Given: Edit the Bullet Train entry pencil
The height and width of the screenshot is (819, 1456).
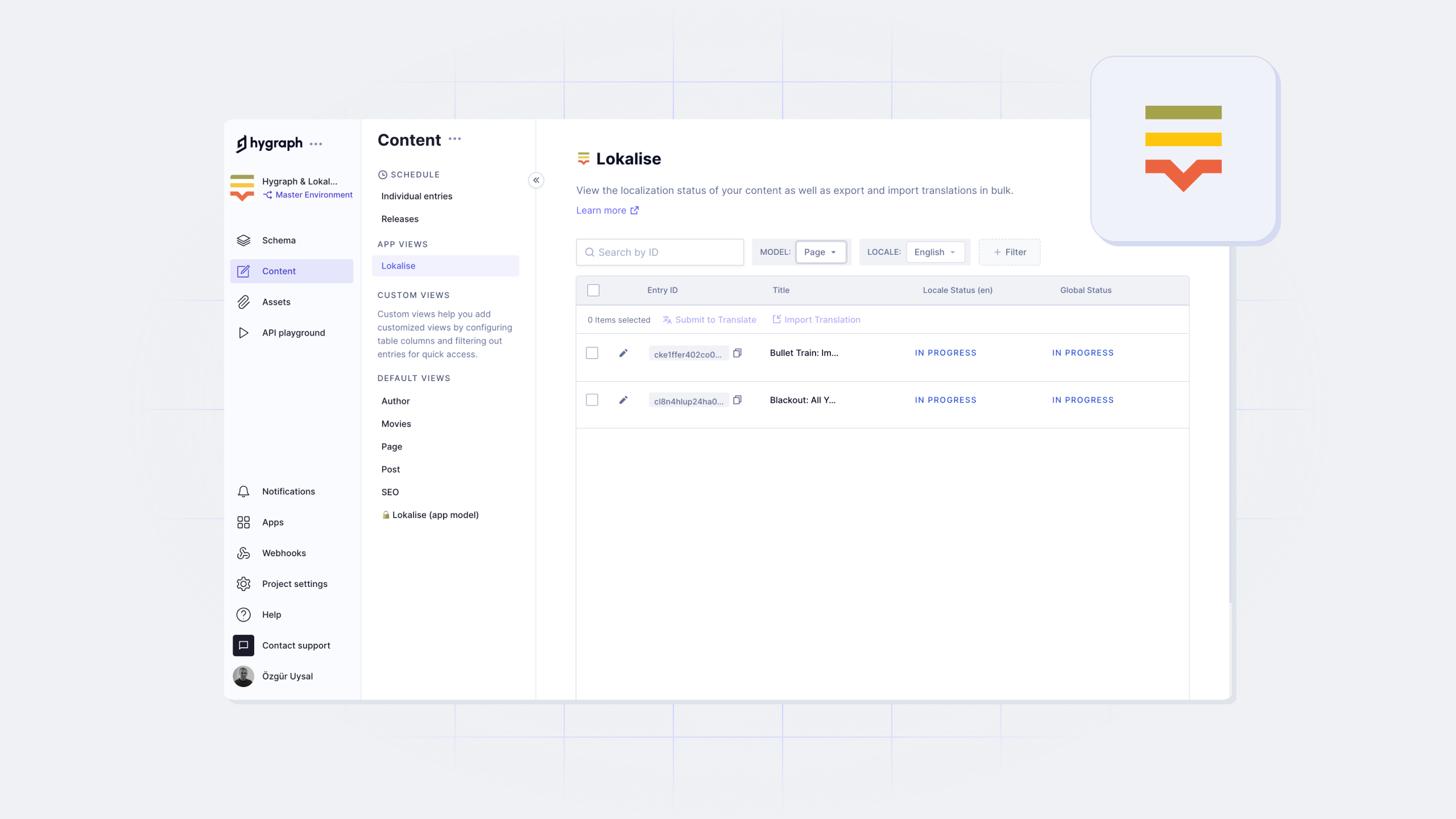Looking at the screenshot, I should pyautogui.click(x=623, y=353).
